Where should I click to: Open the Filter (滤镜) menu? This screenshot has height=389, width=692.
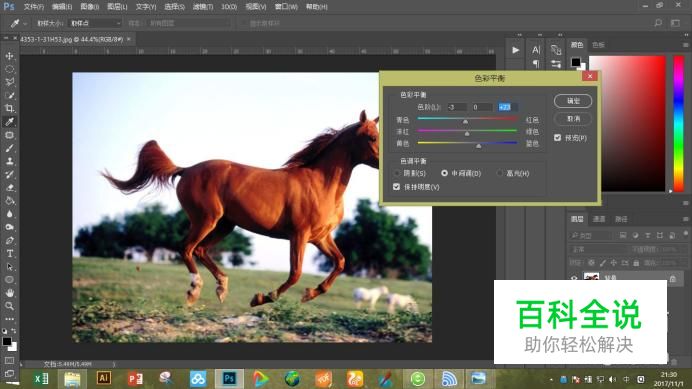(203, 7)
